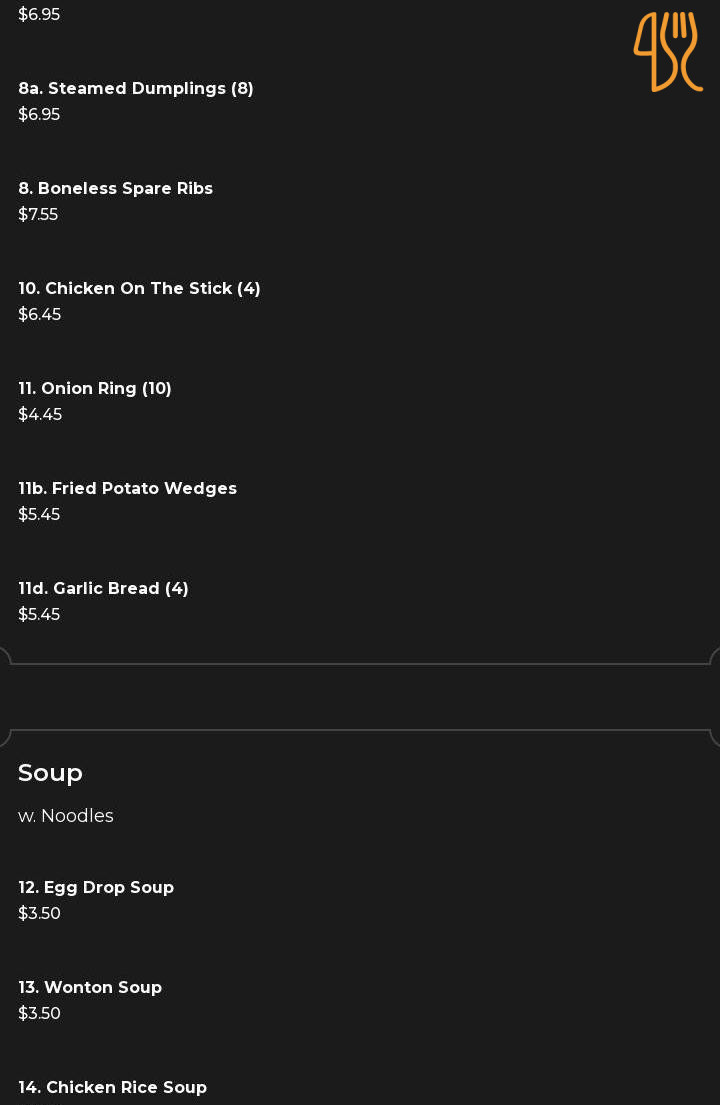Click the $3.50 Wonton Soup price
This screenshot has width=720, height=1105.
pyautogui.click(x=39, y=1013)
